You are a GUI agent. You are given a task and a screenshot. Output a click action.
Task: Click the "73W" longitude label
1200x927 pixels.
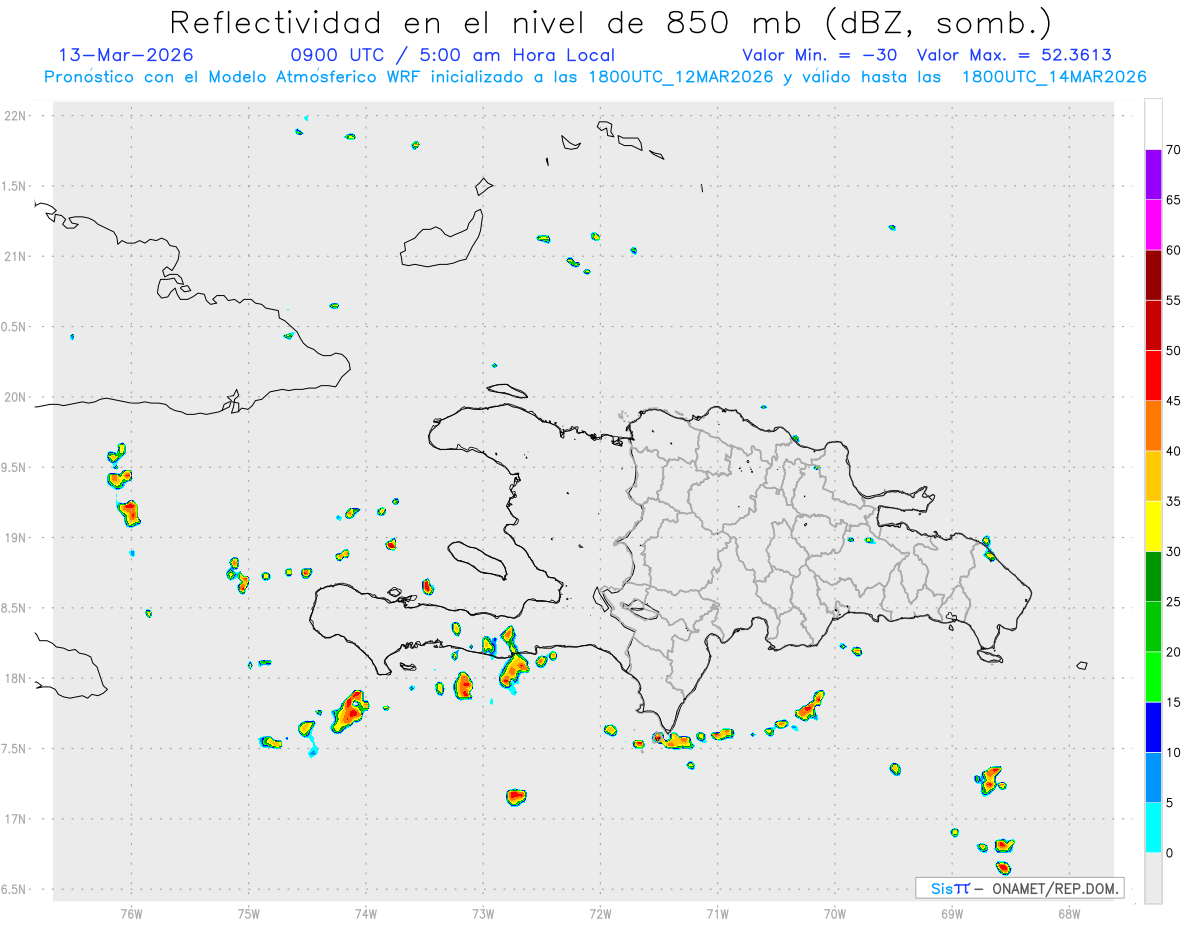[x=483, y=913]
